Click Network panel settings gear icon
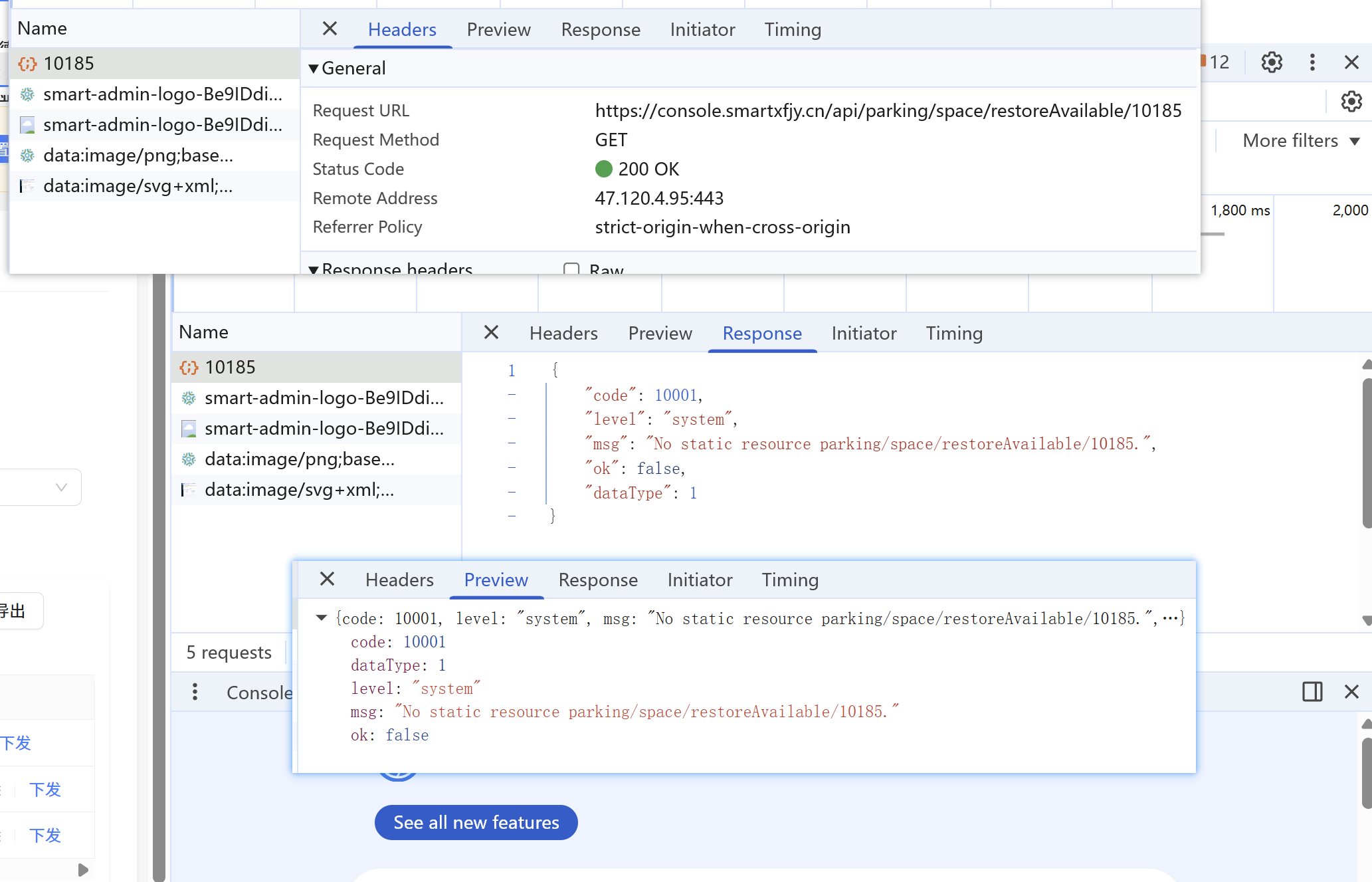 [1351, 102]
